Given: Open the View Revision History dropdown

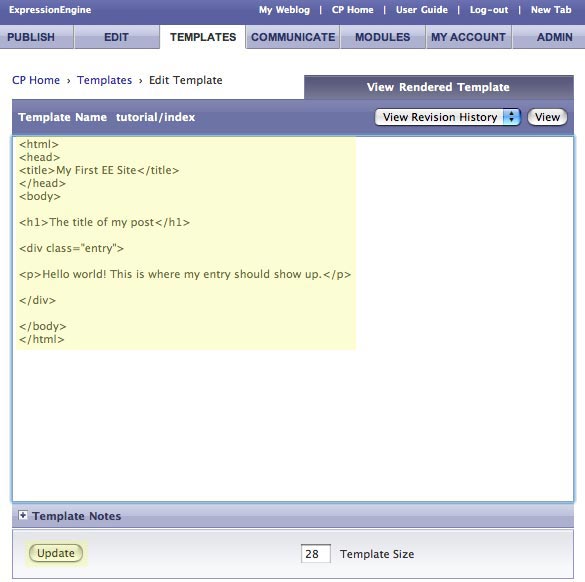Looking at the screenshot, I should (447, 117).
